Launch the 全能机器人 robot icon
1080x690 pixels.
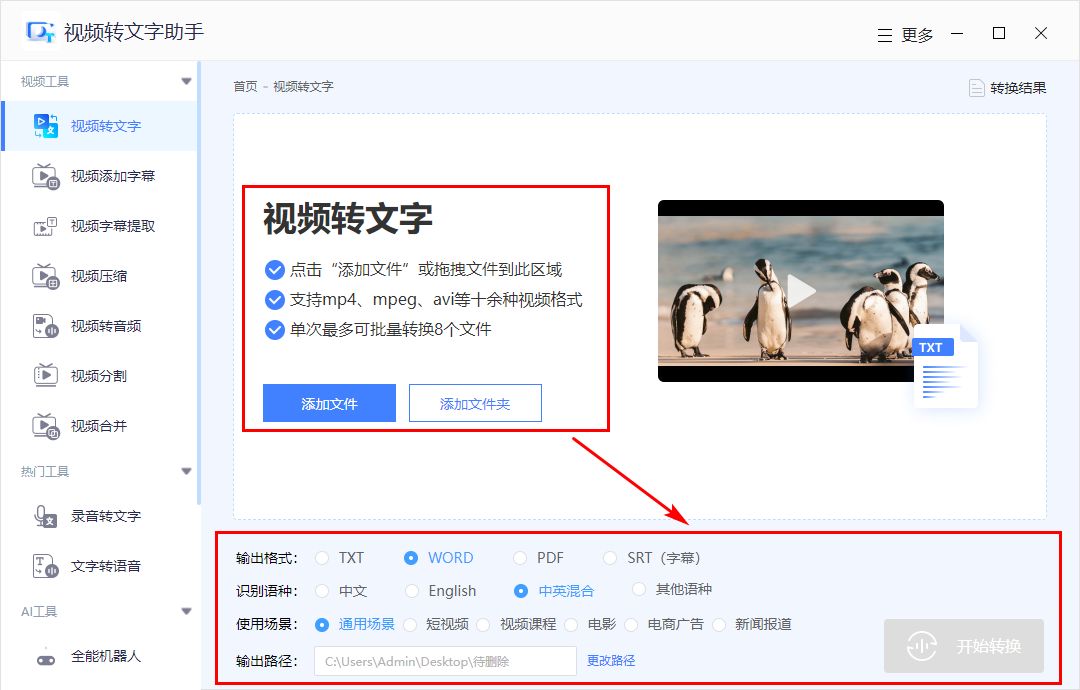(46, 656)
